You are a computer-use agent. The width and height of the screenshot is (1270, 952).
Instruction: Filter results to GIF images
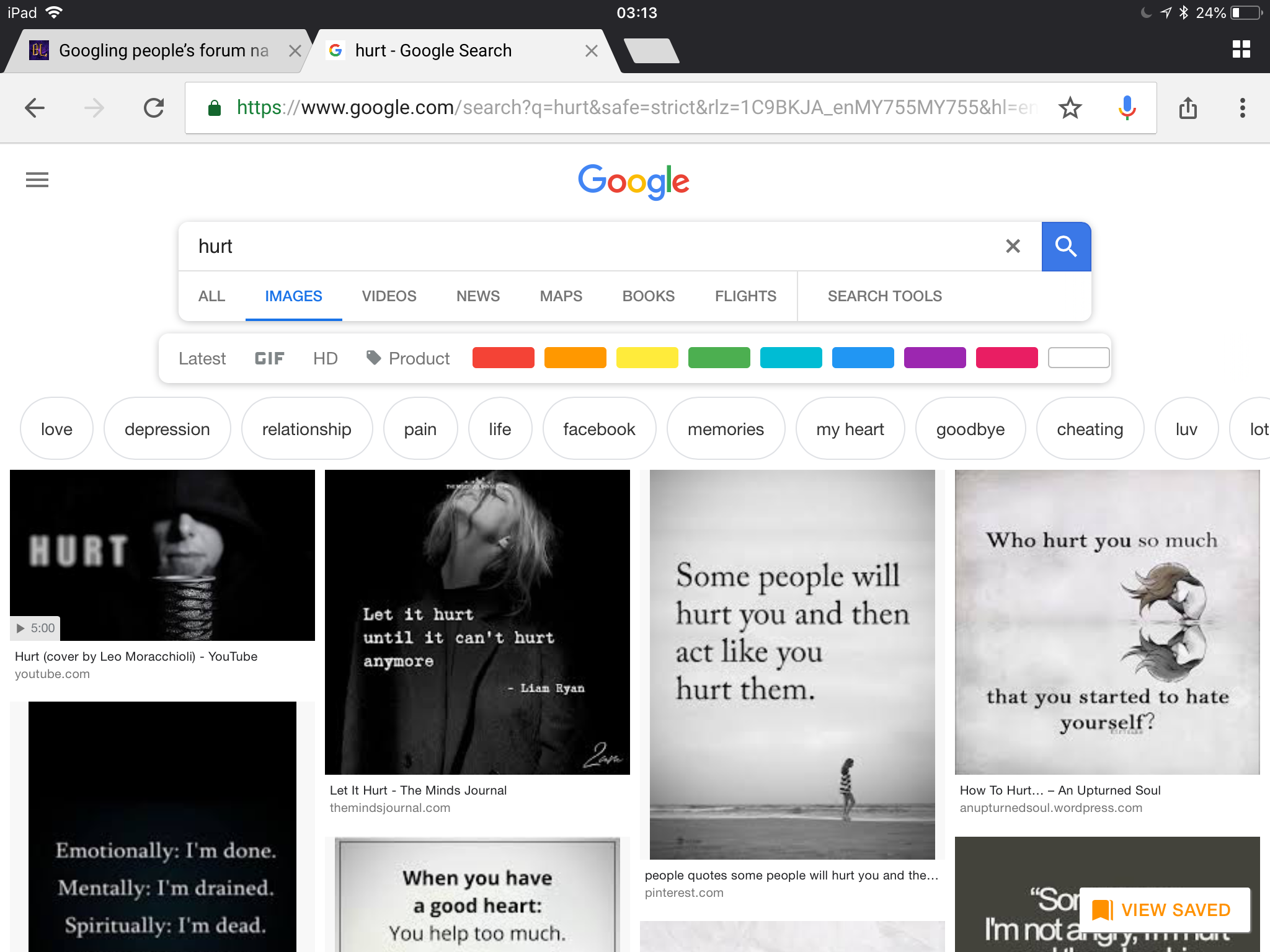pyautogui.click(x=269, y=358)
